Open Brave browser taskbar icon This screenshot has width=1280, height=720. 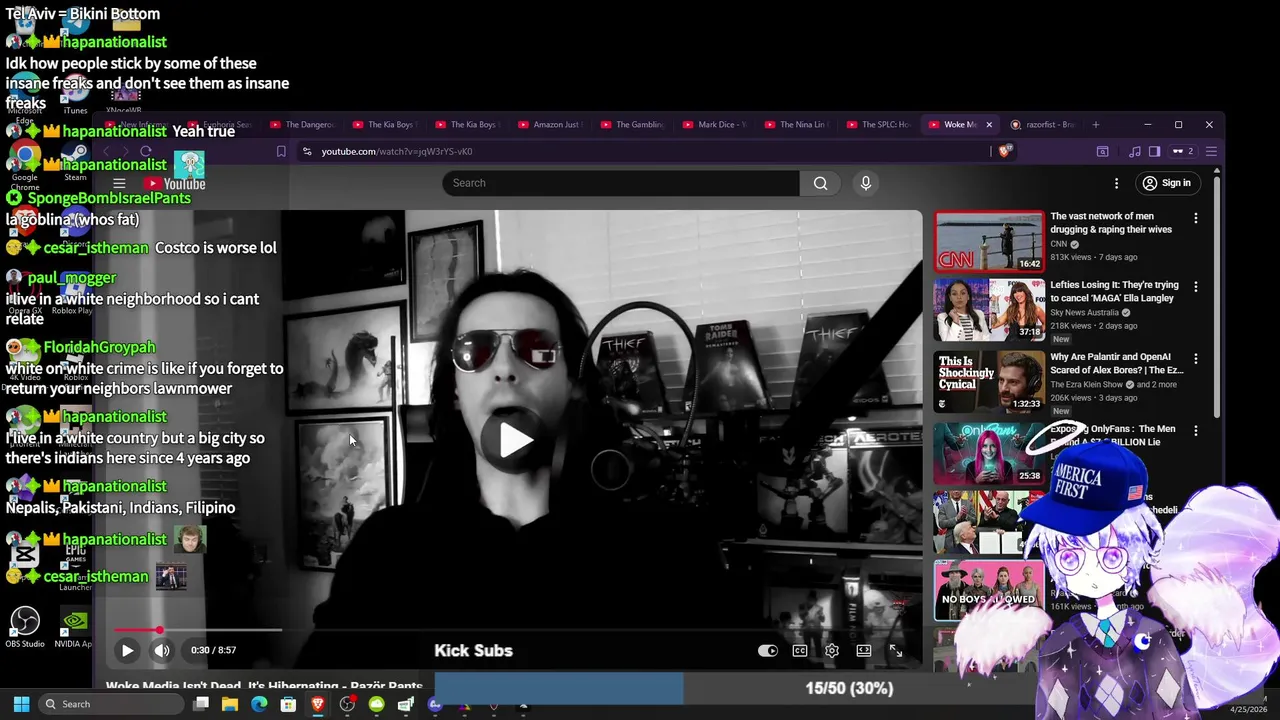click(318, 704)
